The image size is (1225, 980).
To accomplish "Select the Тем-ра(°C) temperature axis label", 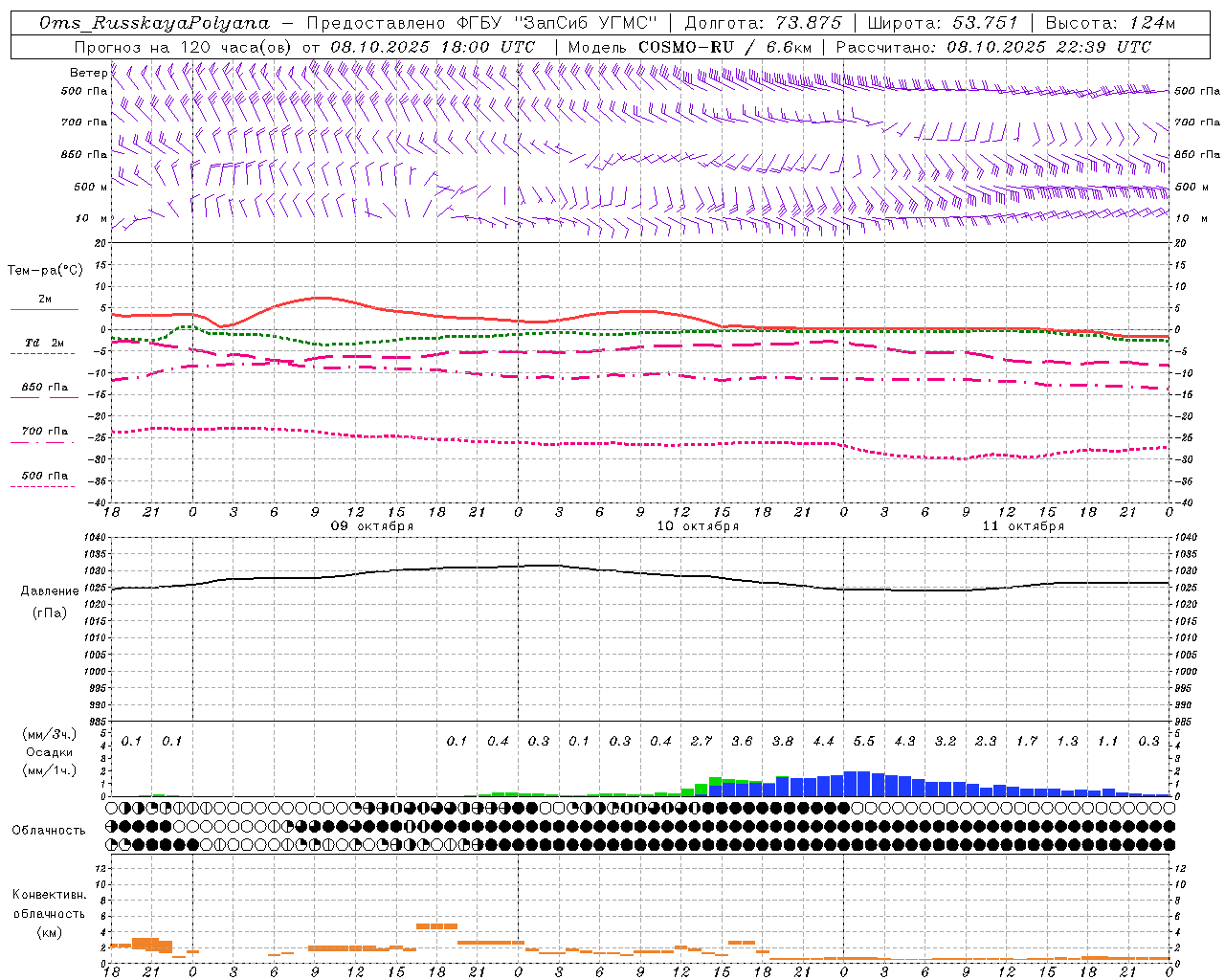I will pyautogui.click(x=45, y=271).
